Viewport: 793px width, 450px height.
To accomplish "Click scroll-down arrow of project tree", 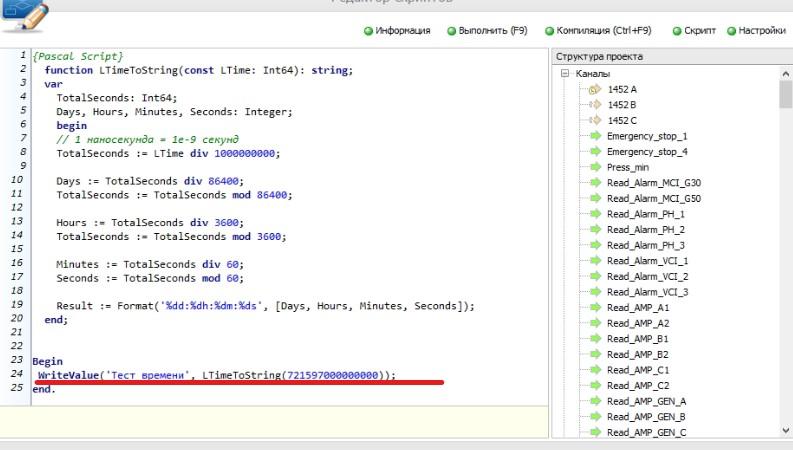I will (x=785, y=431).
